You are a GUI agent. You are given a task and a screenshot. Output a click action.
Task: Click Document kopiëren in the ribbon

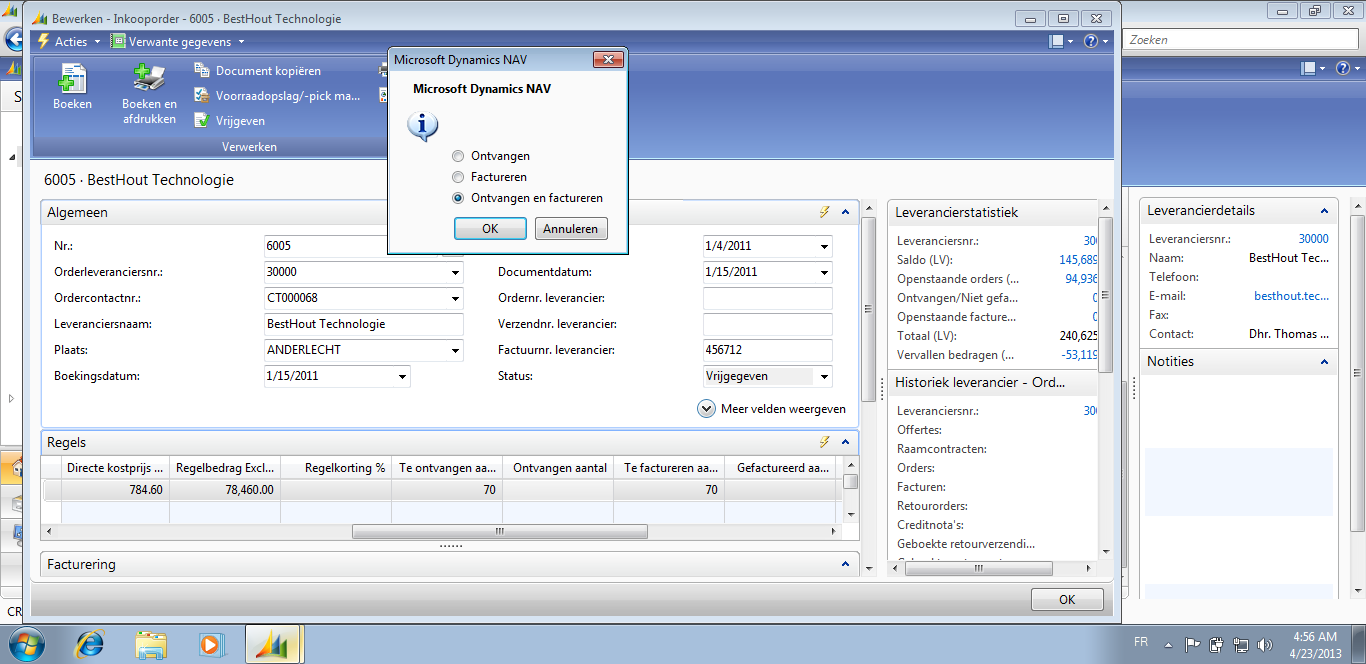pos(258,71)
